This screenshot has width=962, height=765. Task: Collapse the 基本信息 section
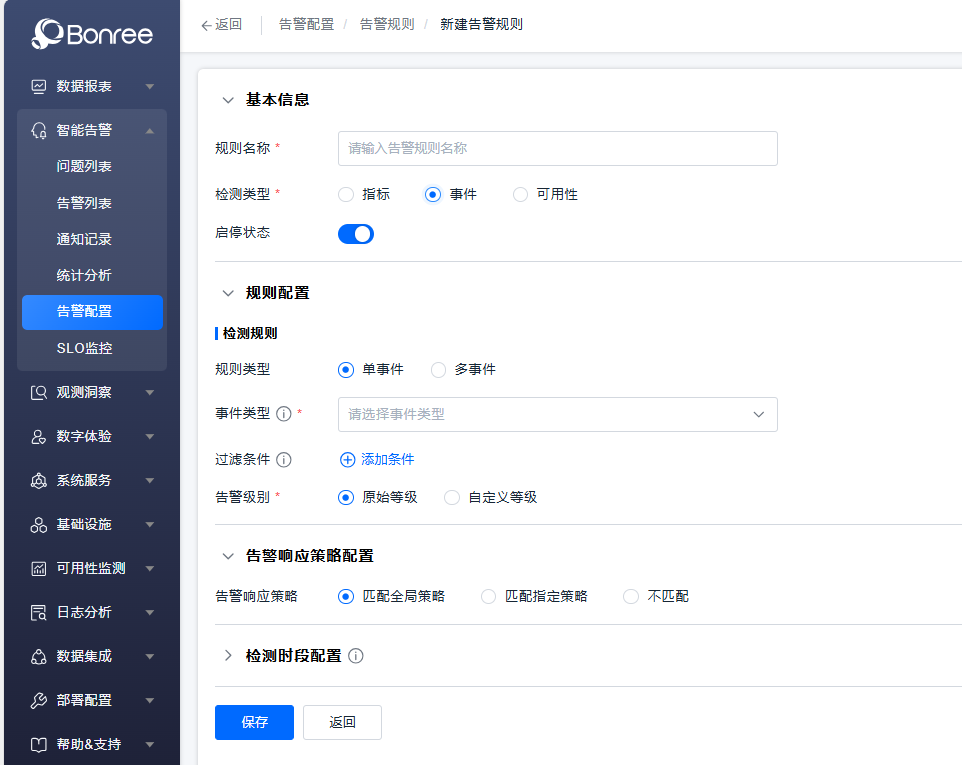pos(228,100)
